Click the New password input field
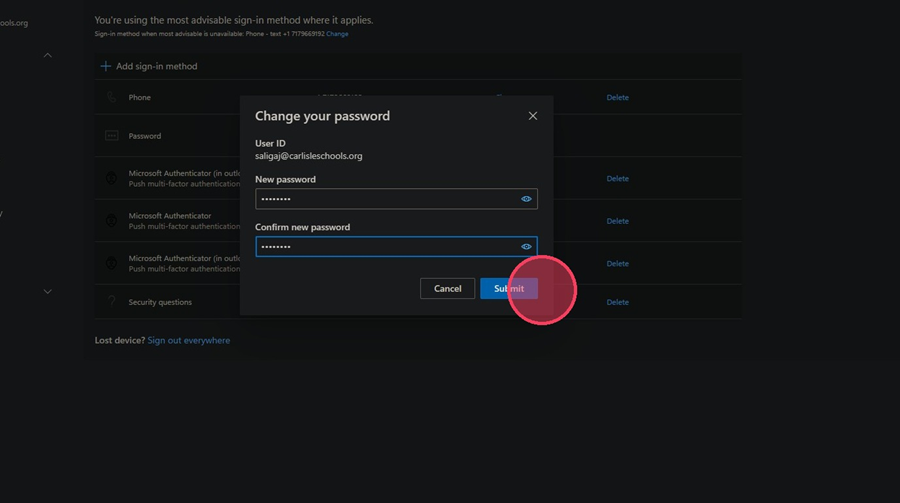900x503 pixels. coord(396,199)
